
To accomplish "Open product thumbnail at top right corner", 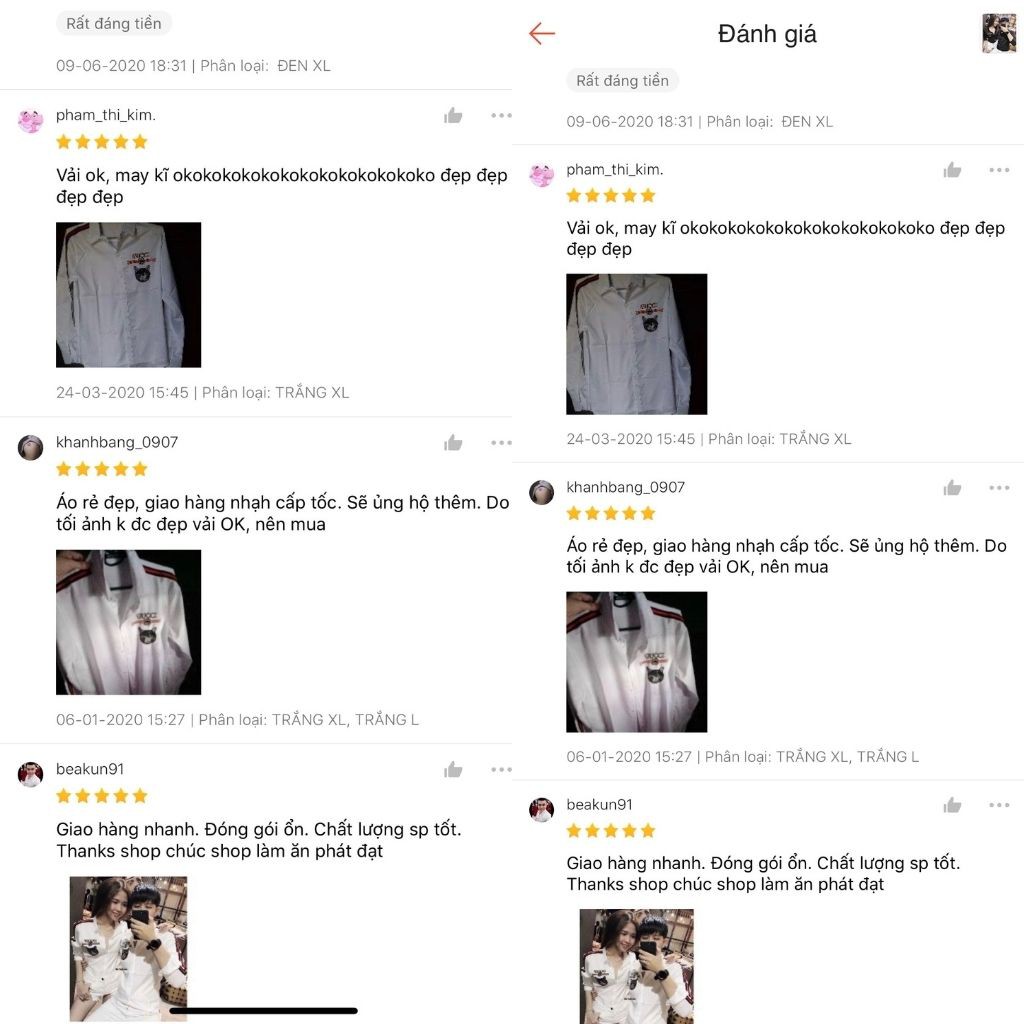I will point(999,33).
